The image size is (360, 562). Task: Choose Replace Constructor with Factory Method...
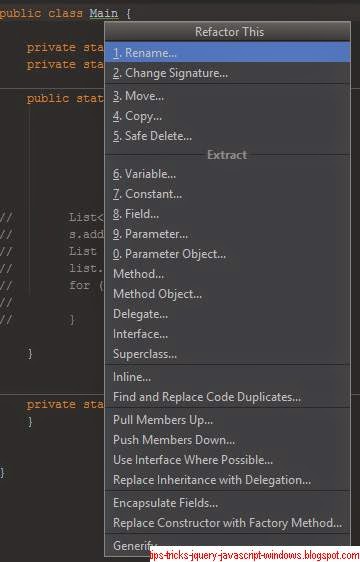coord(227,523)
